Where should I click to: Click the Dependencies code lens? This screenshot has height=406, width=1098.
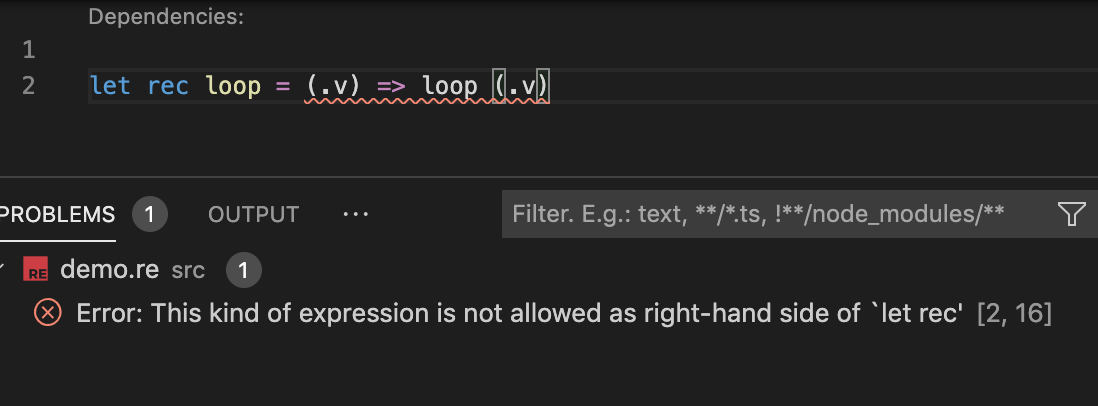coord(166,17)
